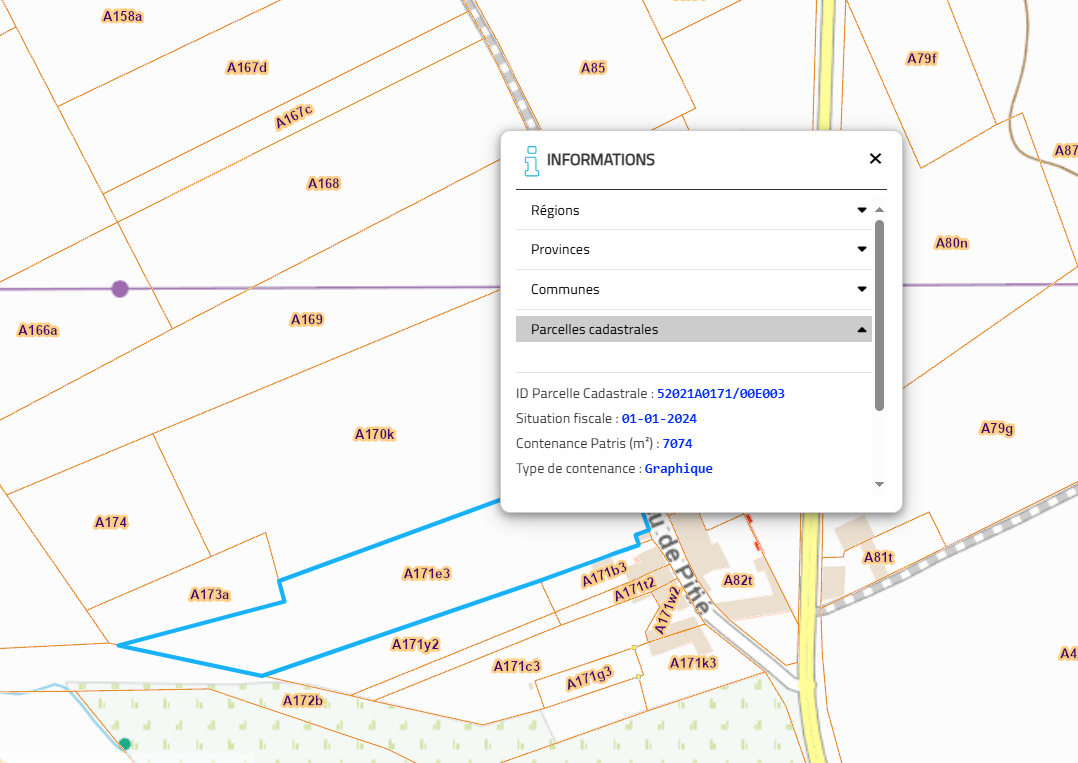Click the Informations info icon
Screen dimensions: 1078x763
pos(531,160)
